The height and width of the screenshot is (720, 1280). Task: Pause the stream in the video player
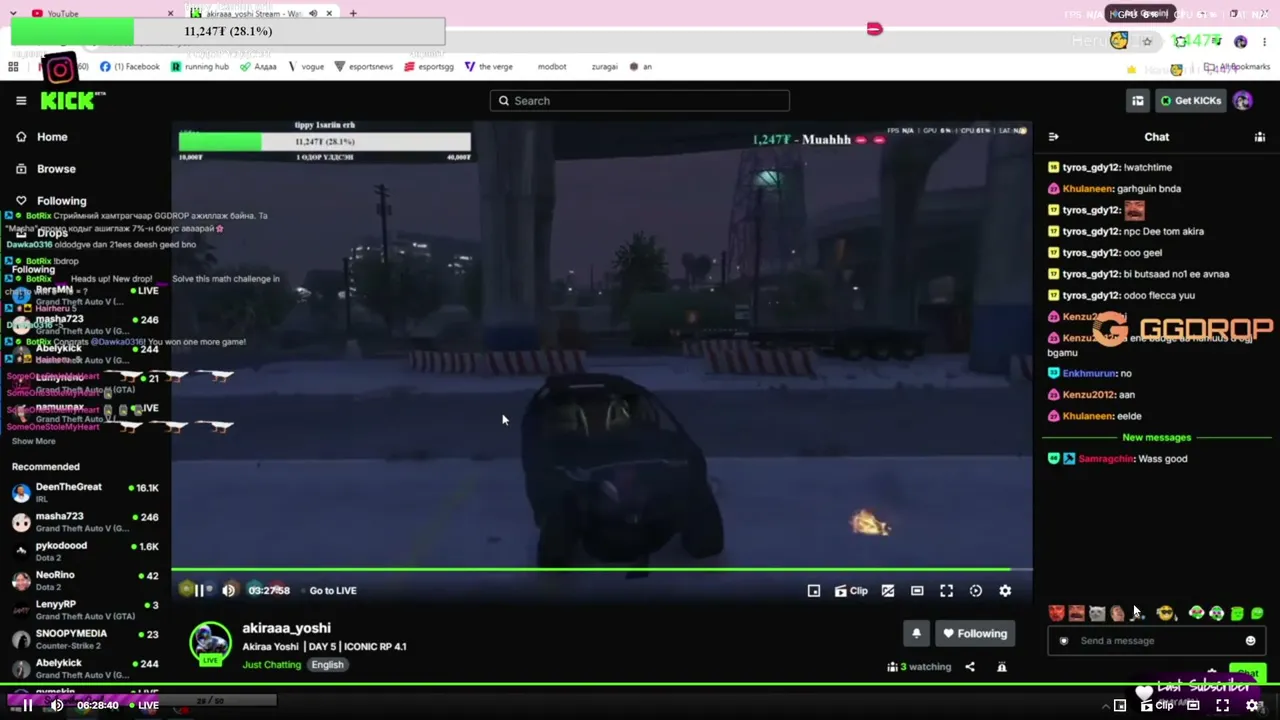coord(199,590)
